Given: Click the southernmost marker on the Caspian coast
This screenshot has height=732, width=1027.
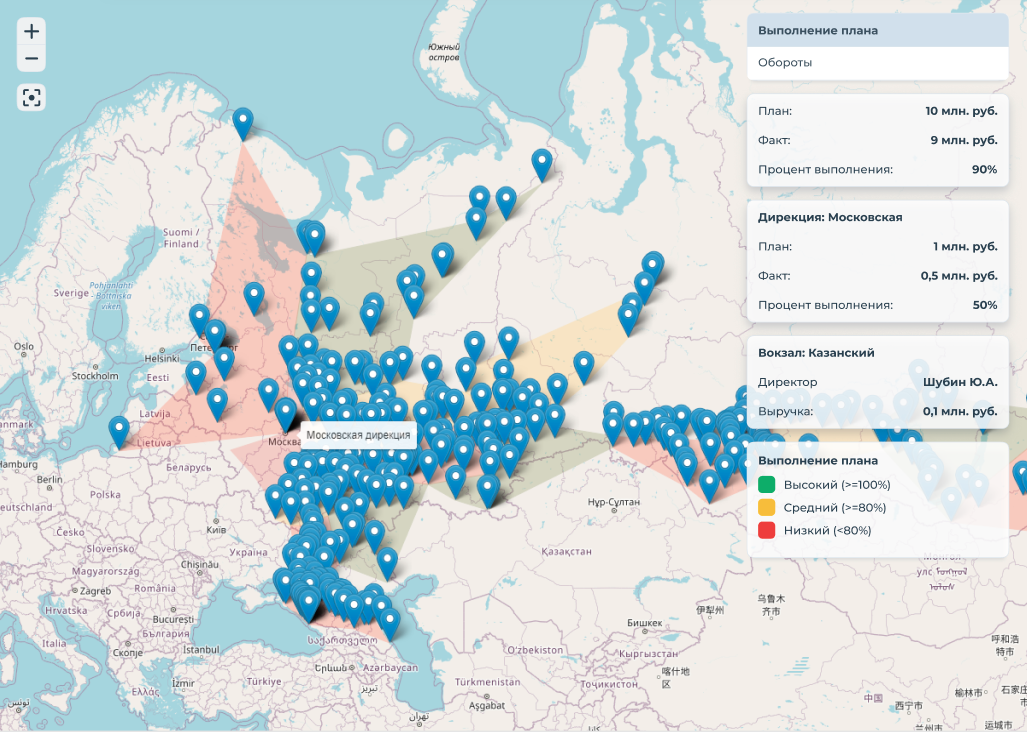Looking at the screenshot, I should coord(390,625).
